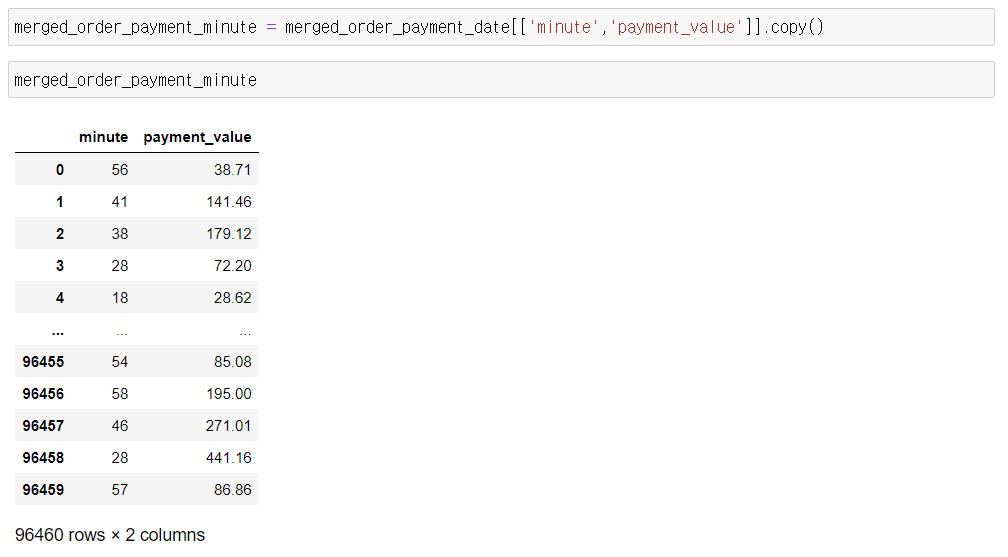Click row index 96455
This screenshot has height=557, width=1008.
[x=43, y=362]
